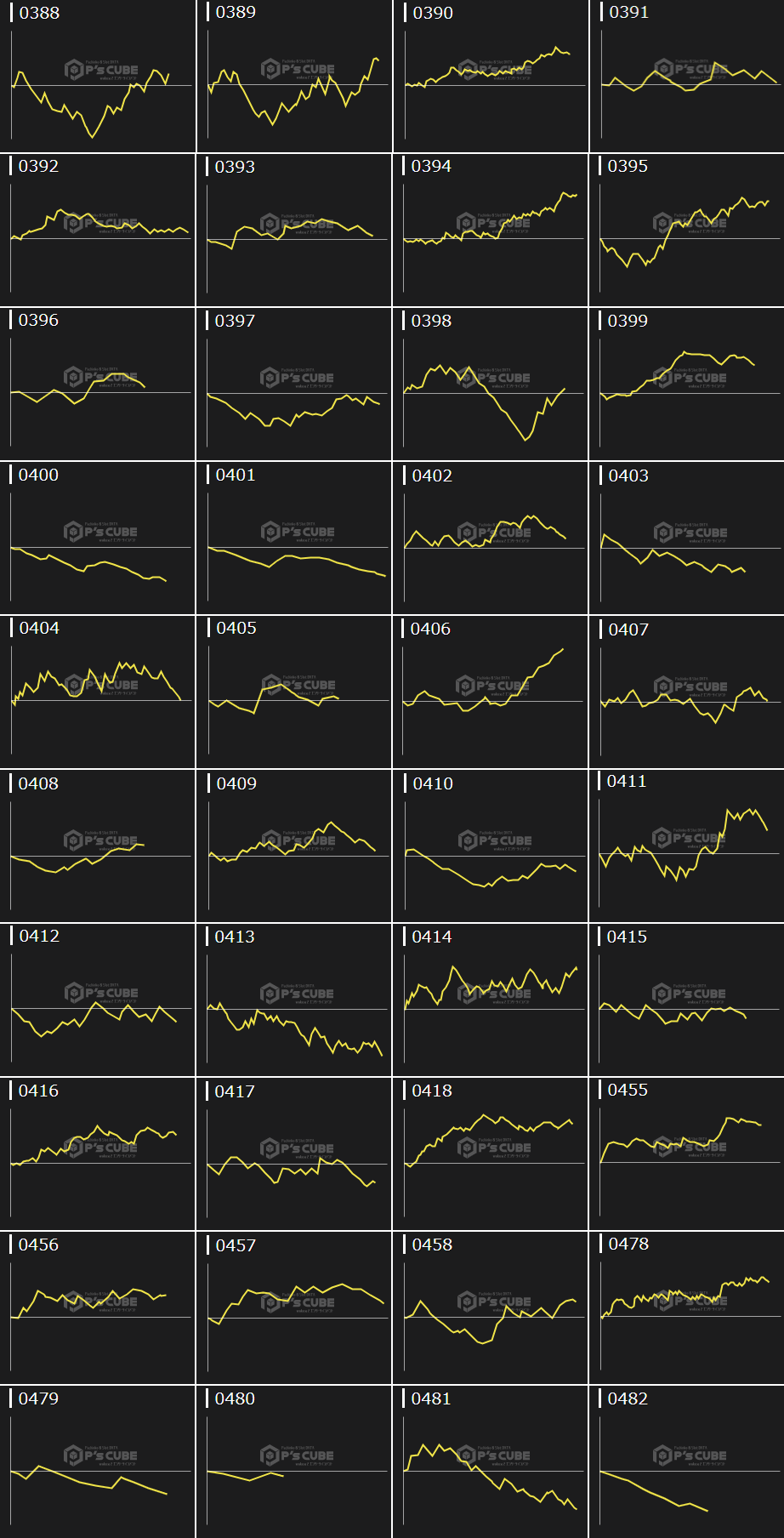The height and width of the screenshot is (1538, 784).
Task: Select the last chart, 0482
Action: pyautogui.click(x=686, y=1462)
